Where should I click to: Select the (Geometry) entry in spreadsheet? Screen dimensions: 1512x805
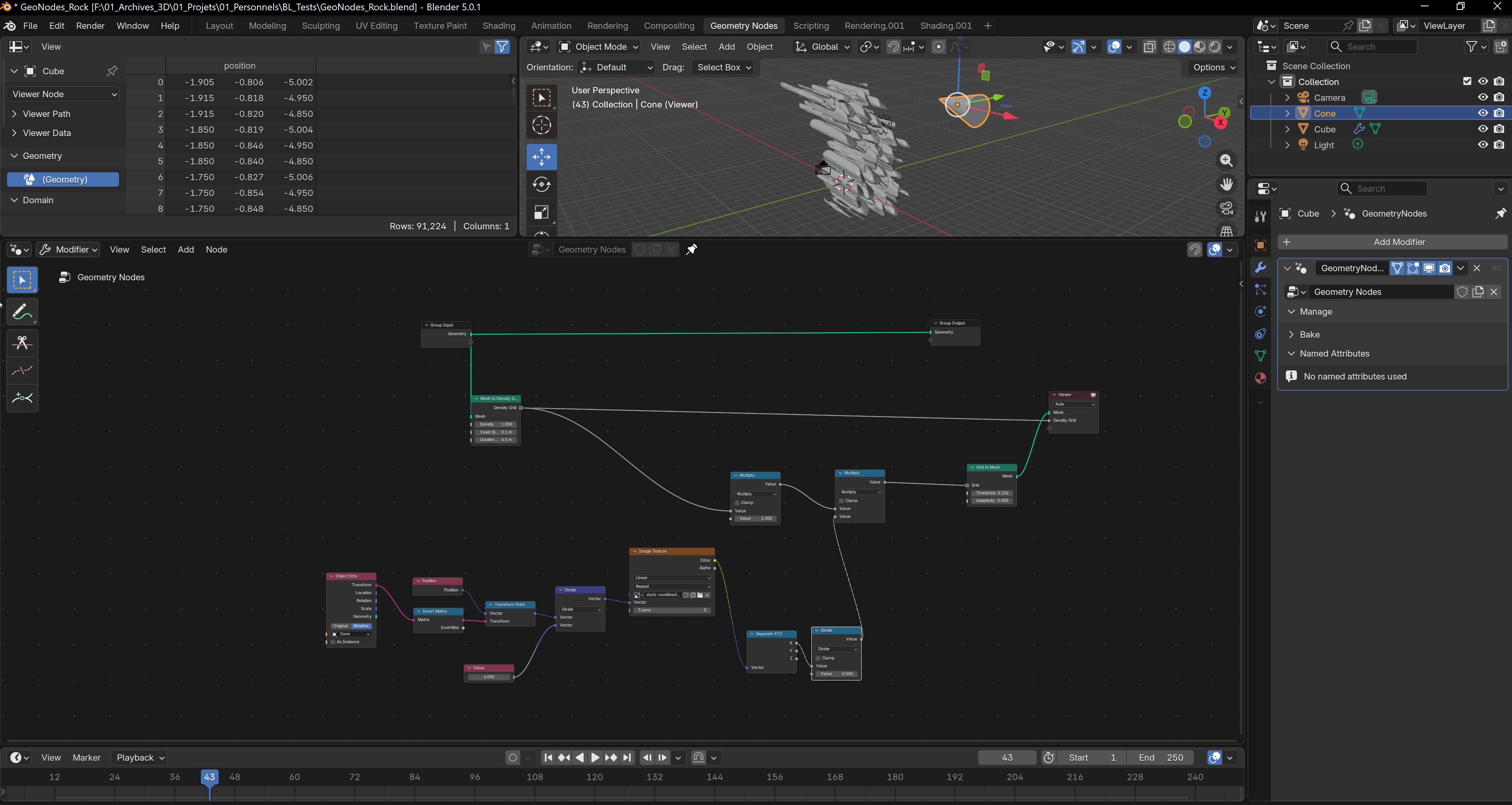click(63, 180)
